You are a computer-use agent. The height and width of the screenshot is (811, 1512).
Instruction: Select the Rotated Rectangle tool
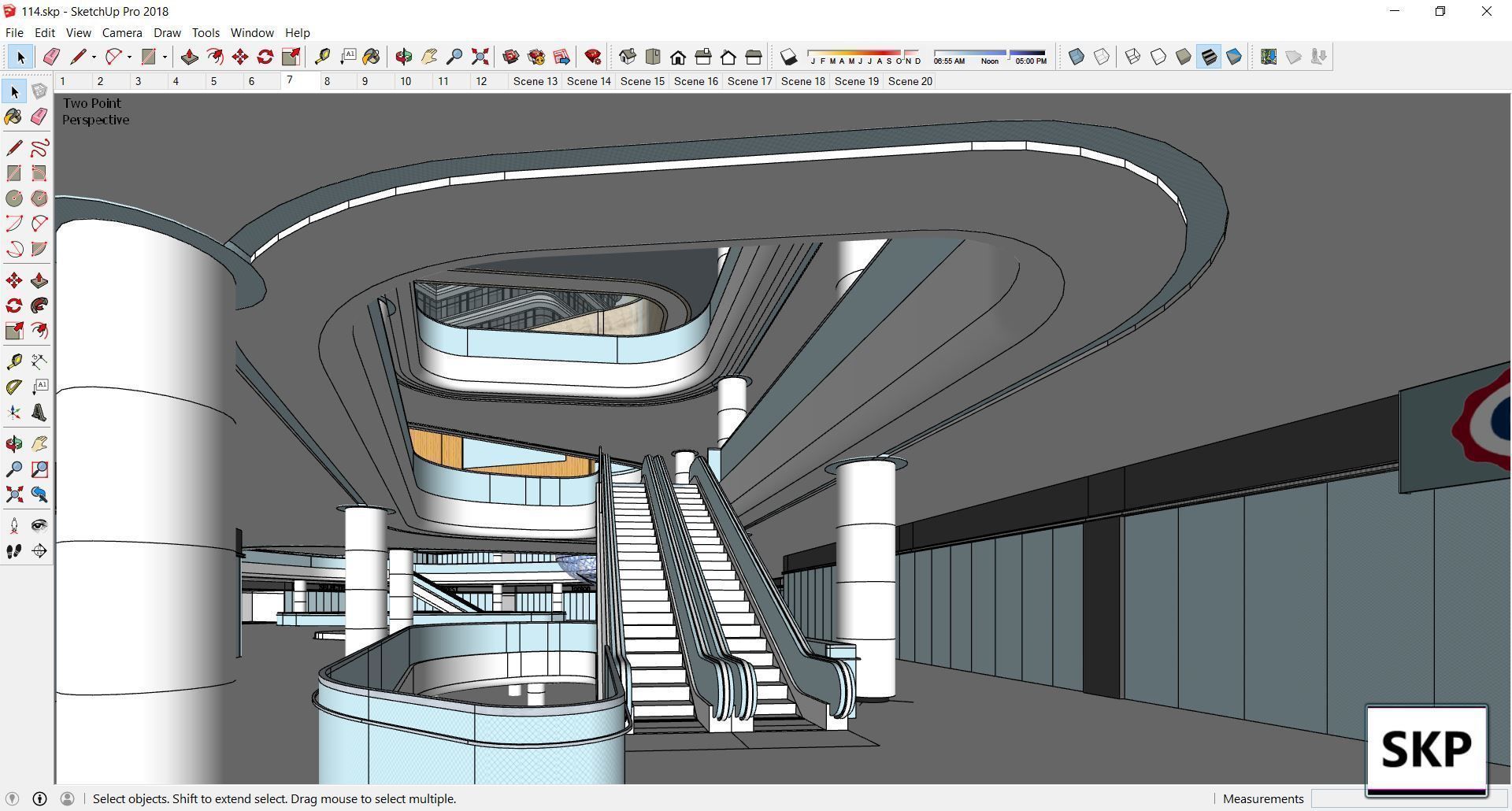39,173
